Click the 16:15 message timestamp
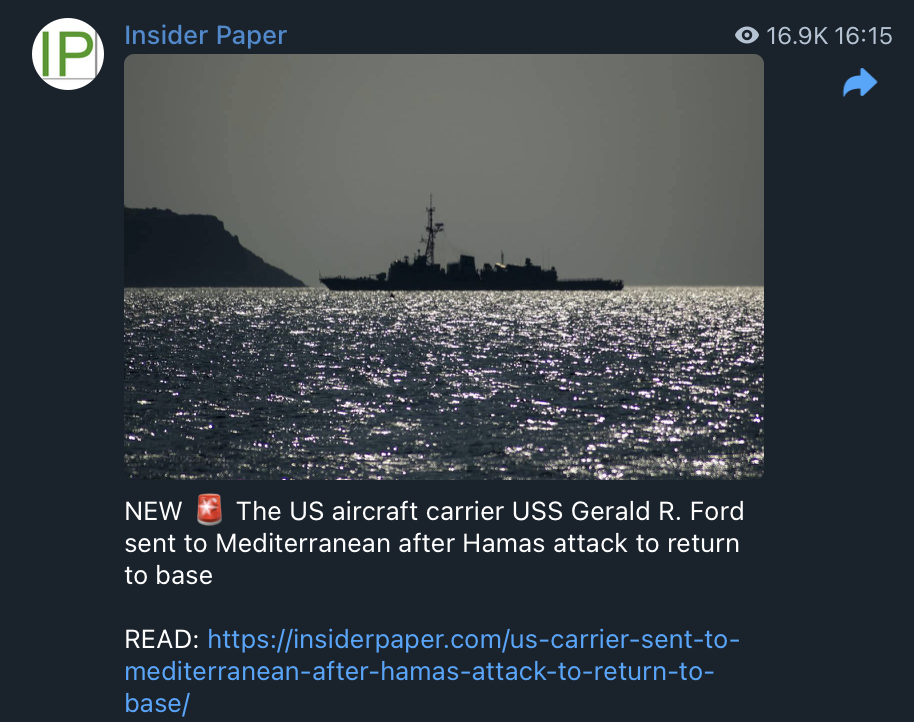 [x=863, y=36]
